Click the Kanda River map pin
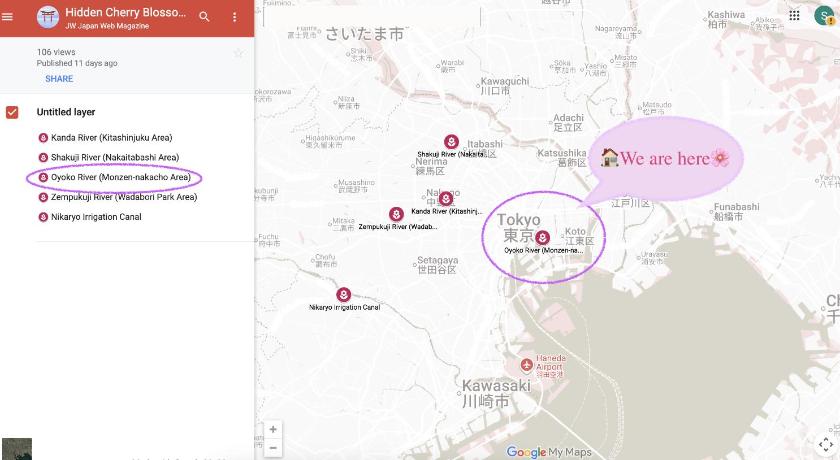Viewport: 840px width, 460px height. tap(446, 199)
